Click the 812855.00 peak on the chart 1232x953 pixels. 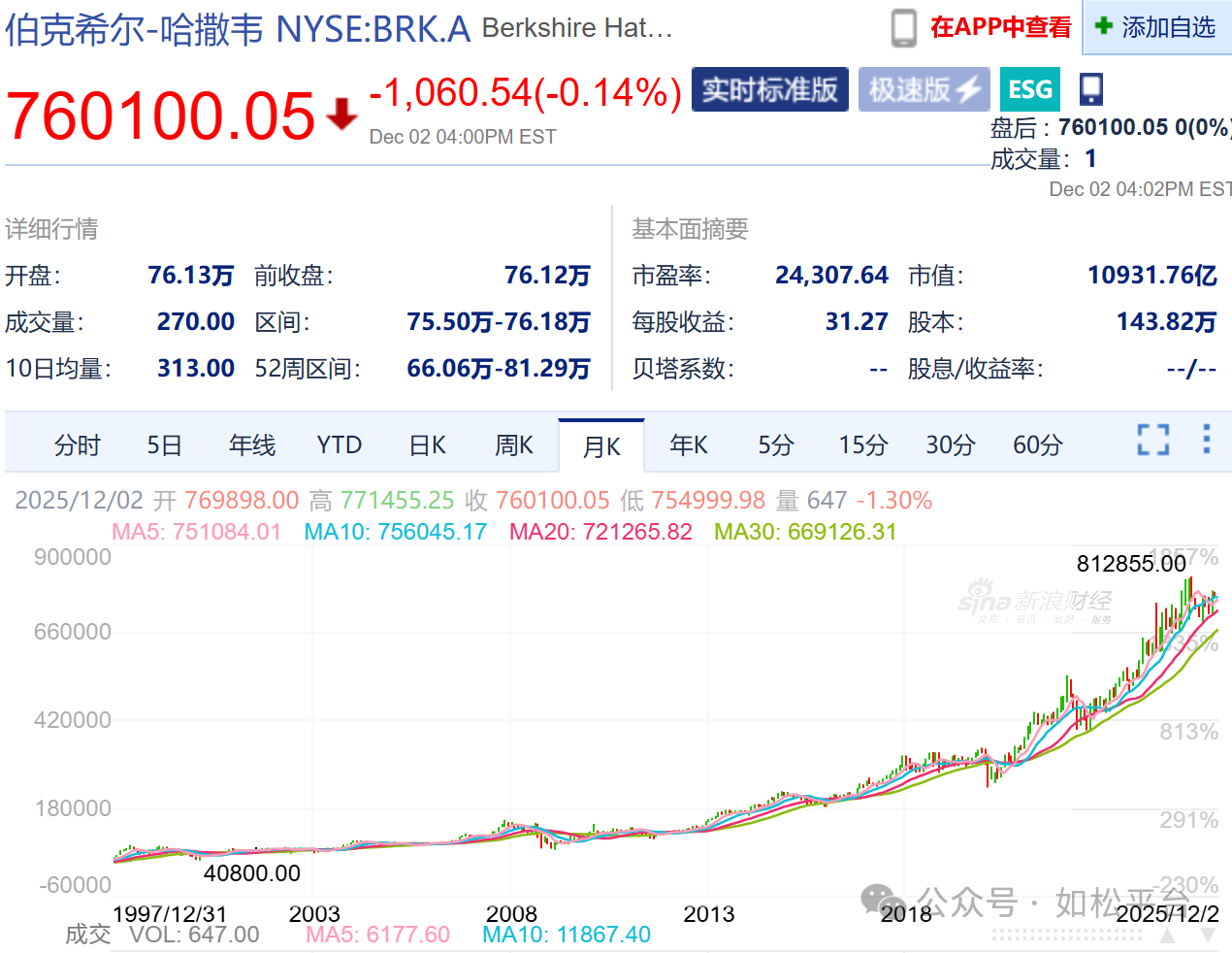point(1188,580)
